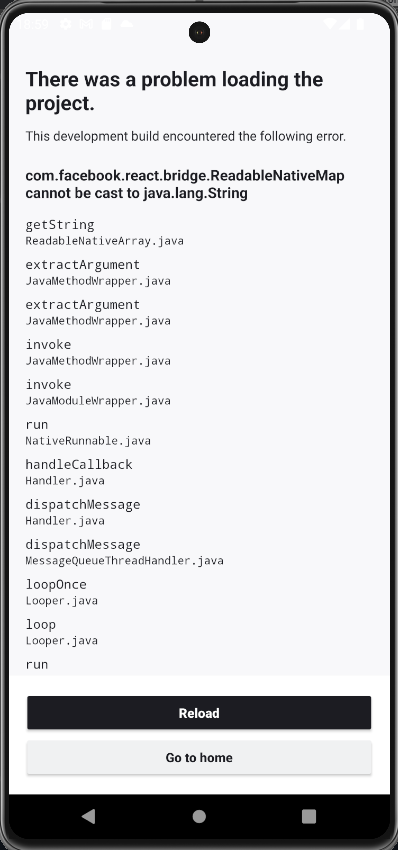
Task: Tap the Wi-Fi signal status icon
Action: tap(330, 24)
